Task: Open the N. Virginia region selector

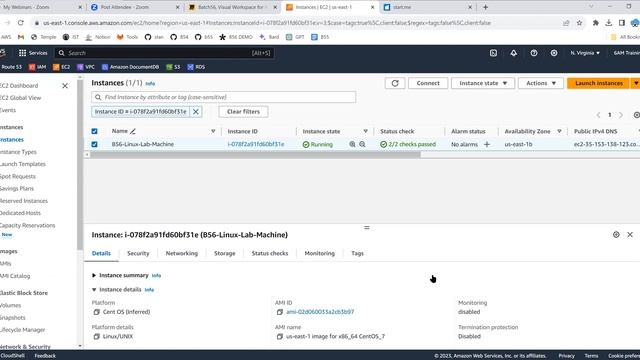Action: (x=585, y=53)
